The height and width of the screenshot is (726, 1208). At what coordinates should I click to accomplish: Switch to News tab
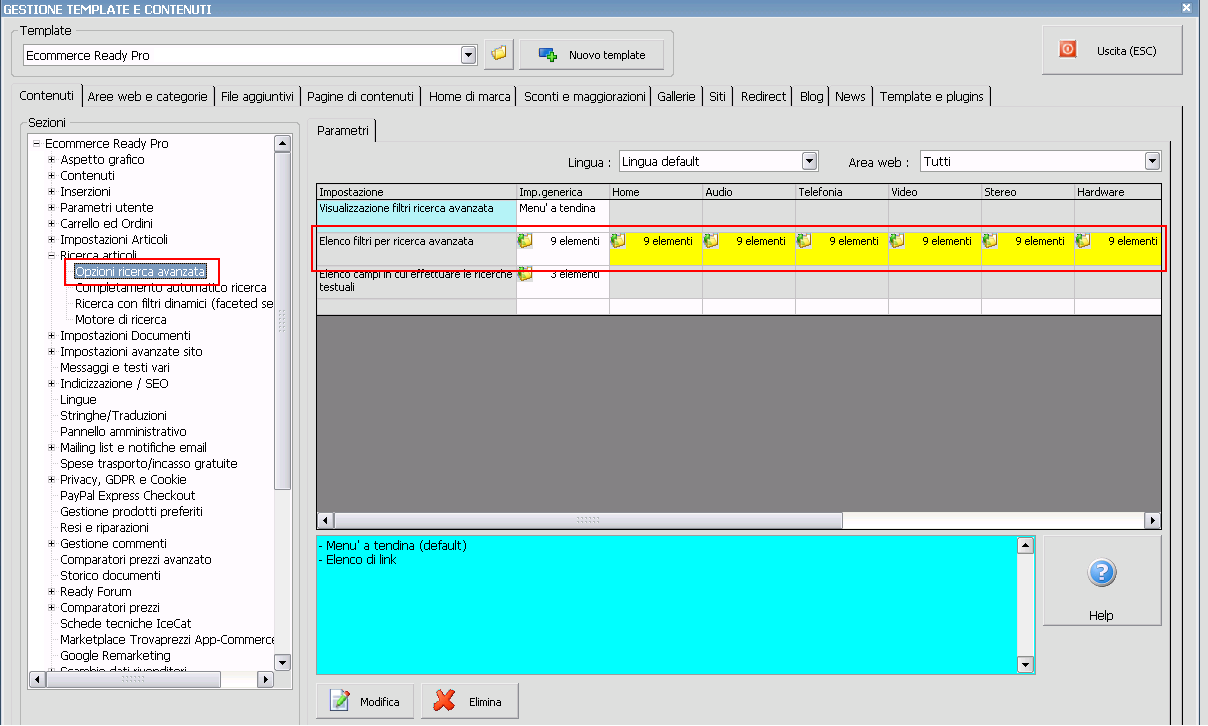850,96
